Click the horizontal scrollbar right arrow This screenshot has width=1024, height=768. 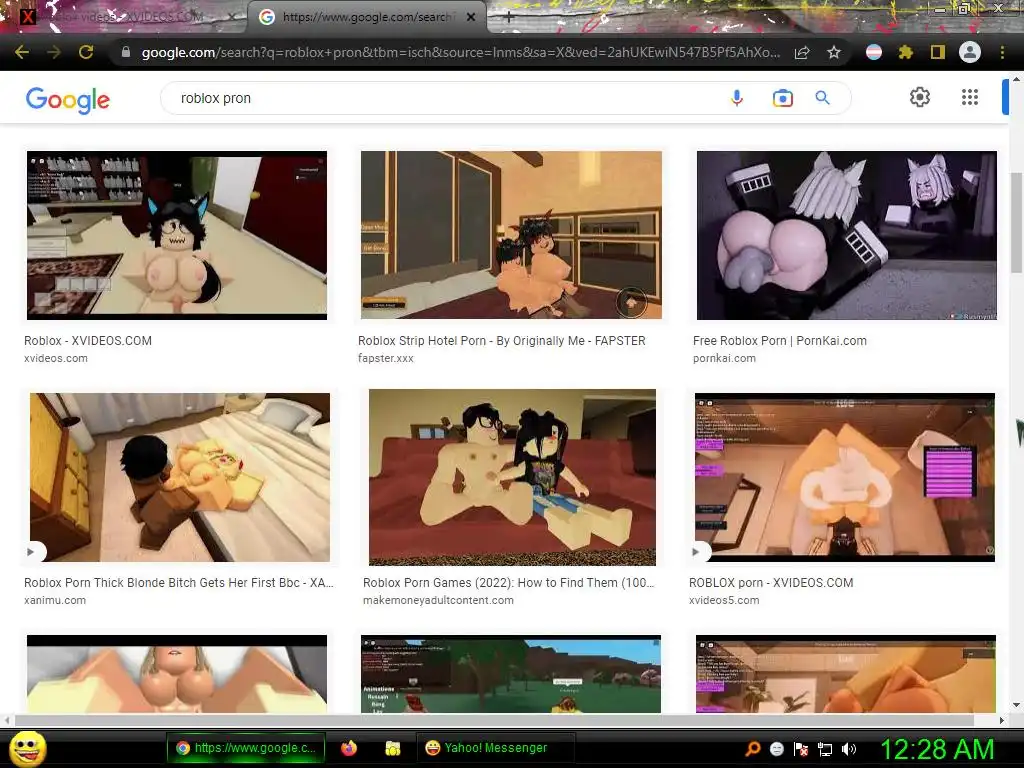pos(1002,720)
